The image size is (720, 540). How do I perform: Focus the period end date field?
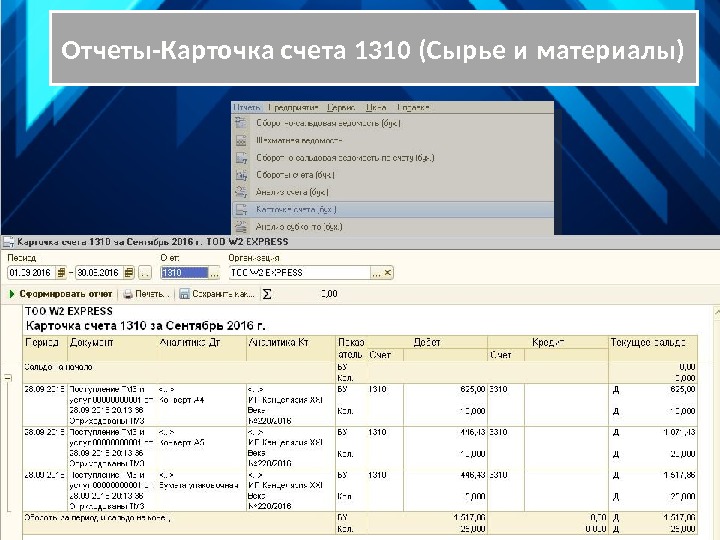click(99, 273)
